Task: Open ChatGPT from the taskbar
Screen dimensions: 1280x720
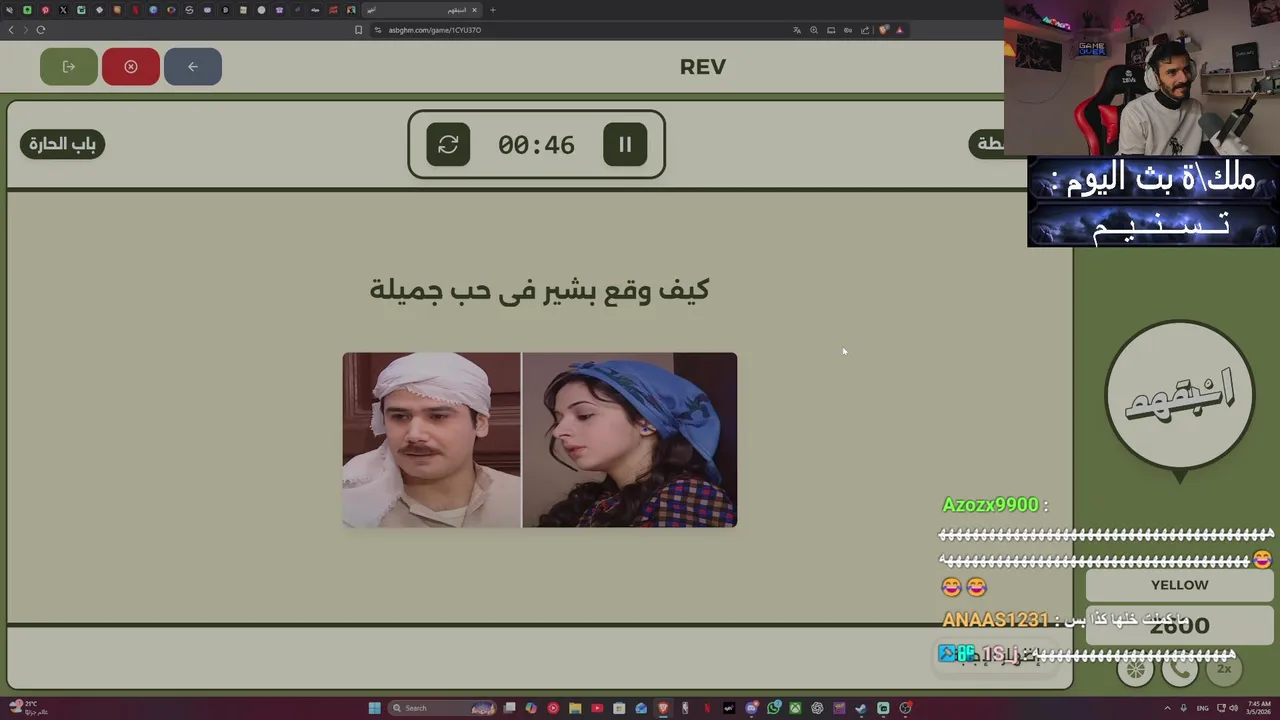Action: point(817,708)
